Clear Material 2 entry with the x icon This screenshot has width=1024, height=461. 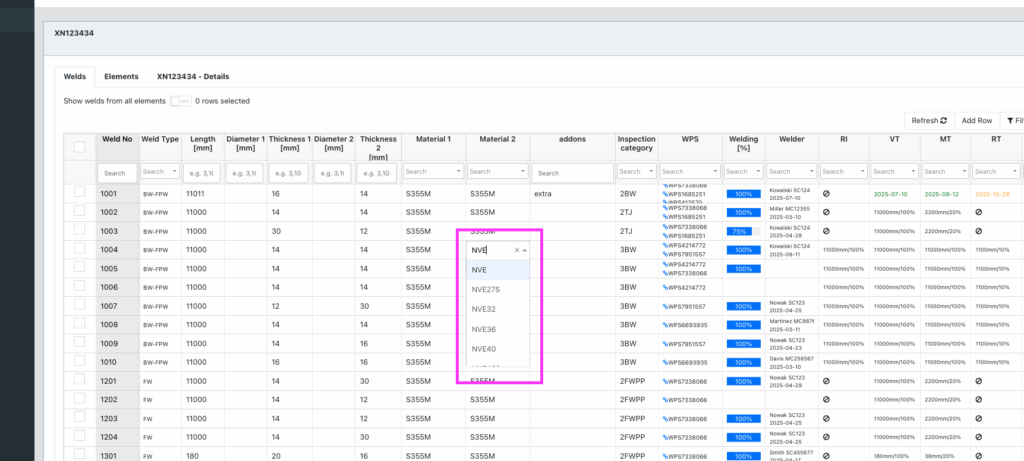coord(517,250)
